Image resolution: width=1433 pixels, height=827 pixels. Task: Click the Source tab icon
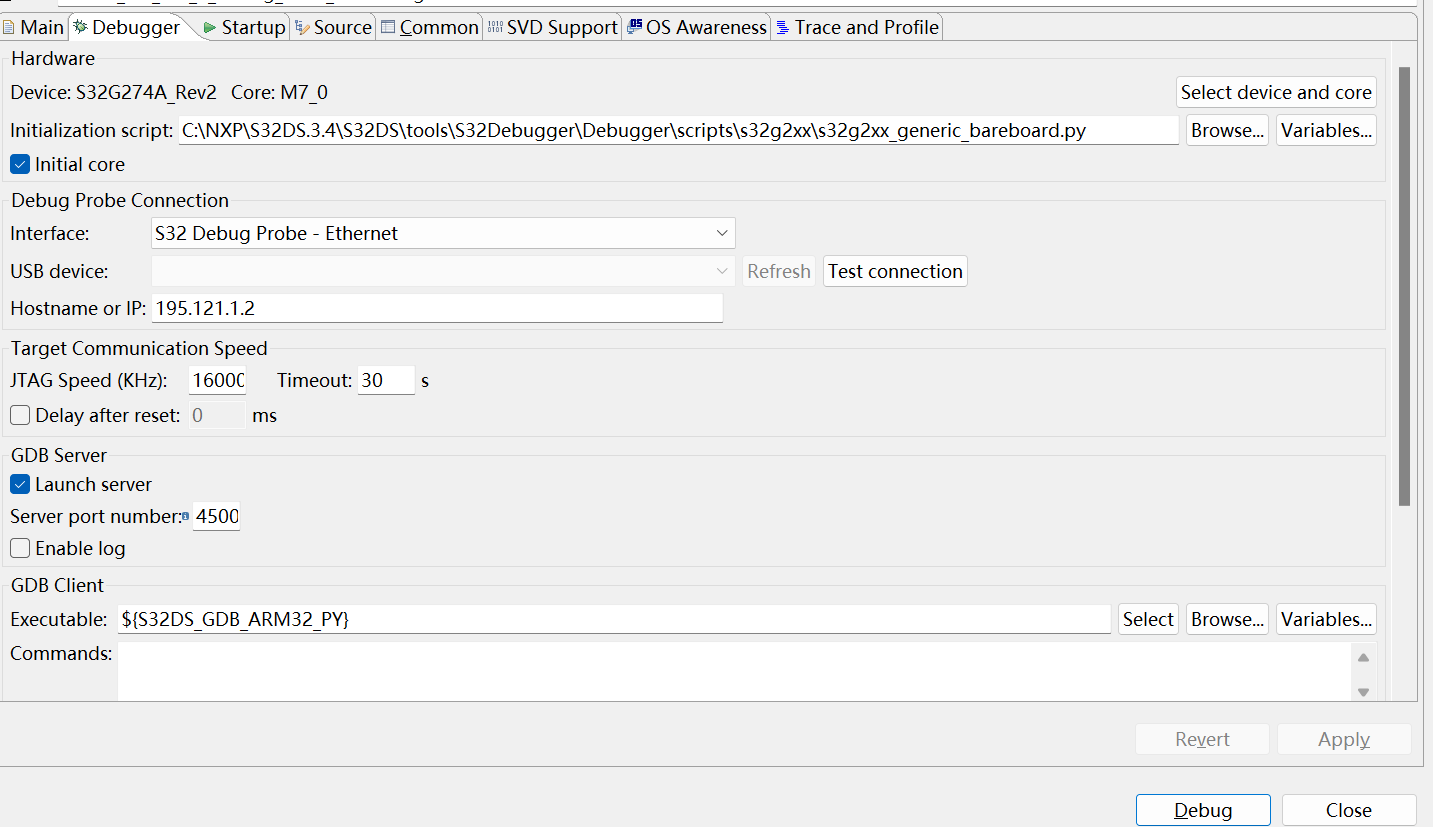[x=302, y=28]
